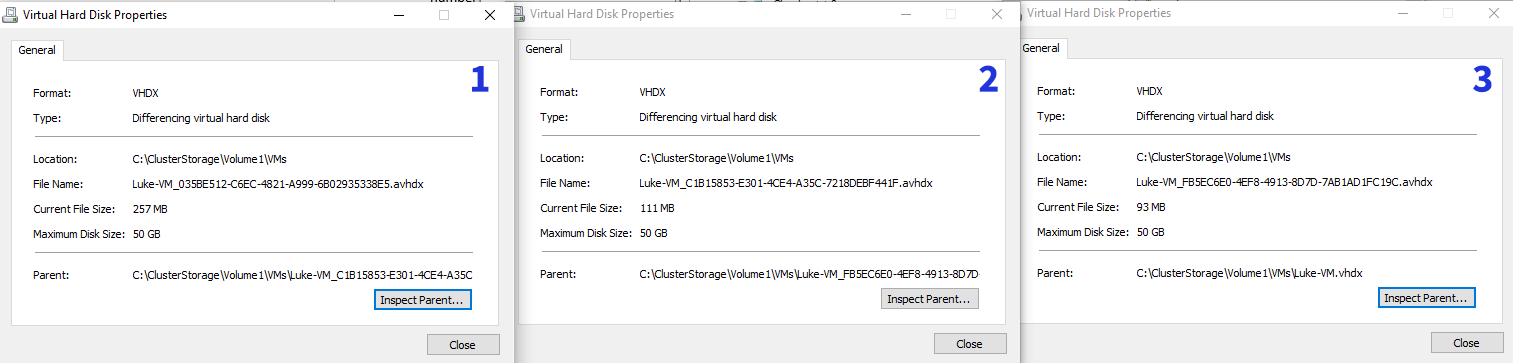
Task: Select General tab in first dialog
Action: click(x=37, y=49)
